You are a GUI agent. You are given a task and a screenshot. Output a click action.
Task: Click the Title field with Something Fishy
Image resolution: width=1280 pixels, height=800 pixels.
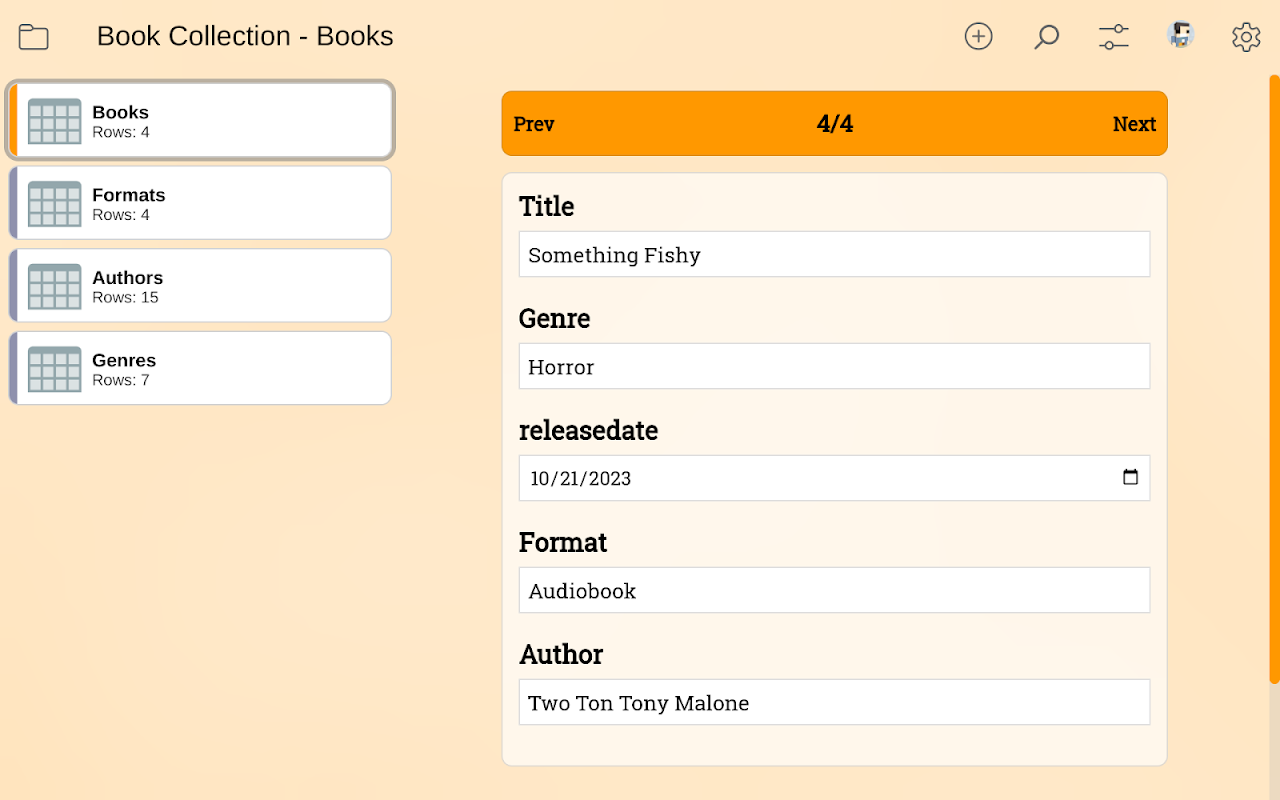pyautogui.click(x=834, y=254)
